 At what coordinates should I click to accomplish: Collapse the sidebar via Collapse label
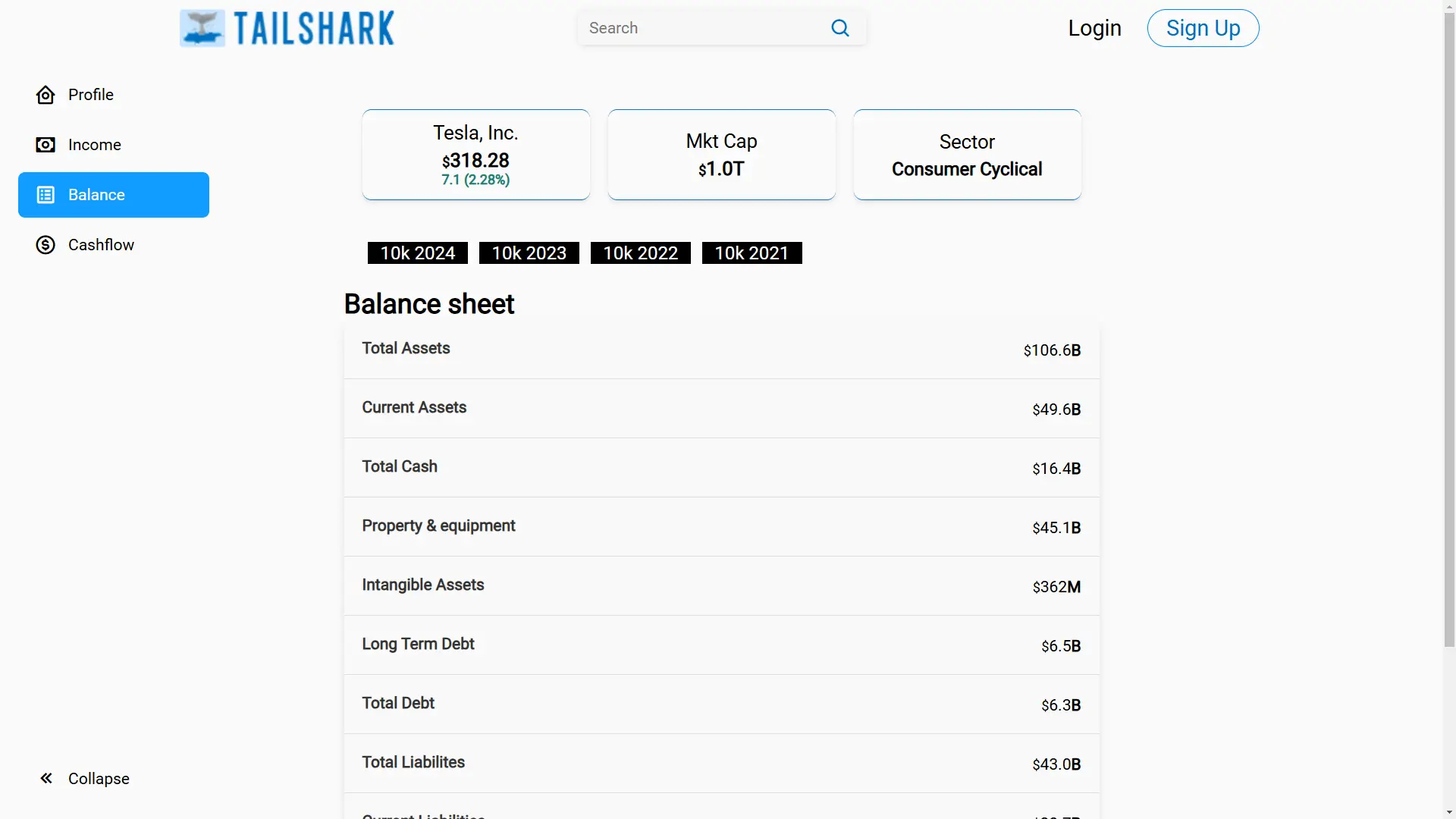[x=99, y=779]
